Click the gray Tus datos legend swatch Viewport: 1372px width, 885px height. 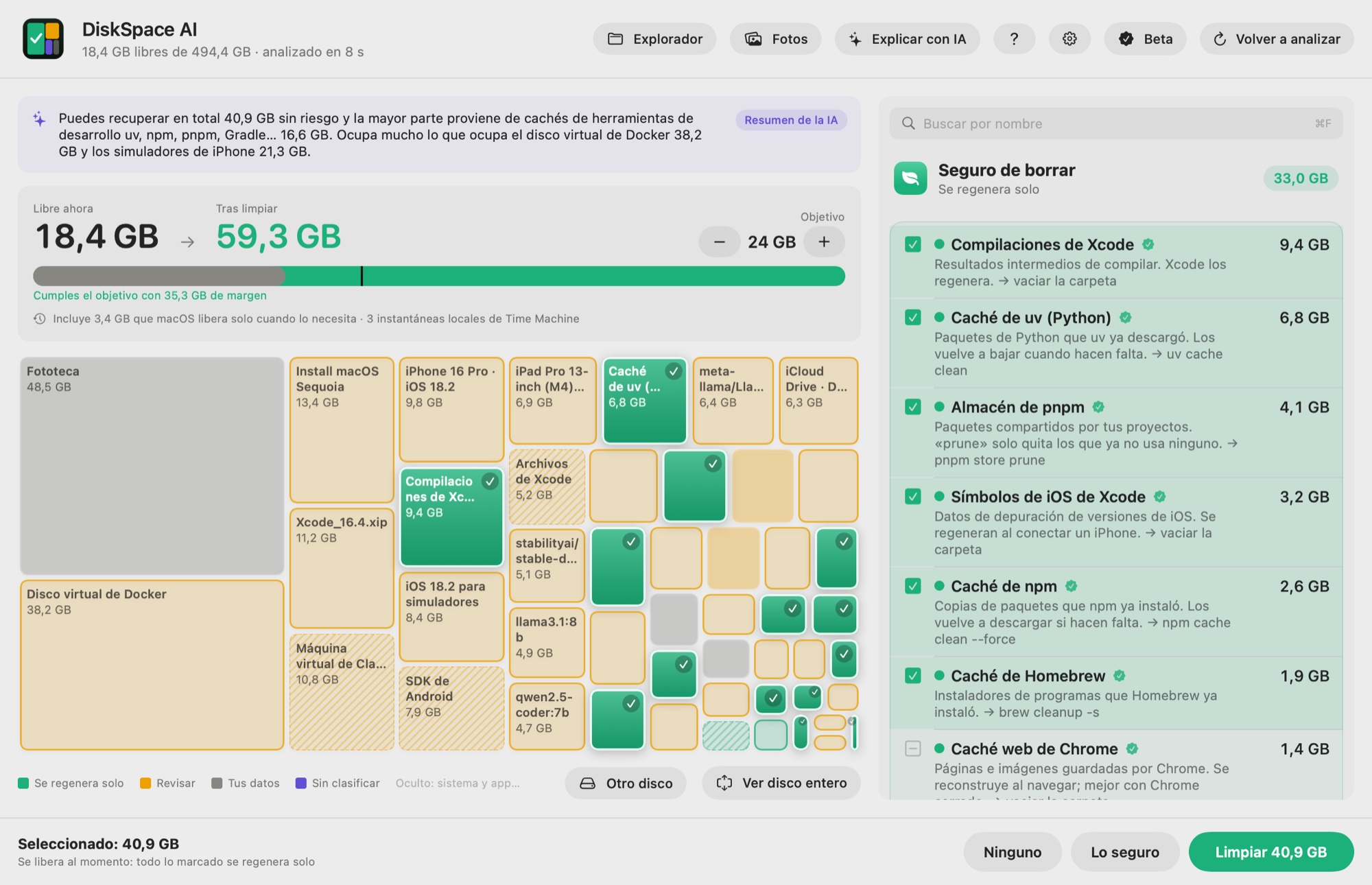click(217, 783)
